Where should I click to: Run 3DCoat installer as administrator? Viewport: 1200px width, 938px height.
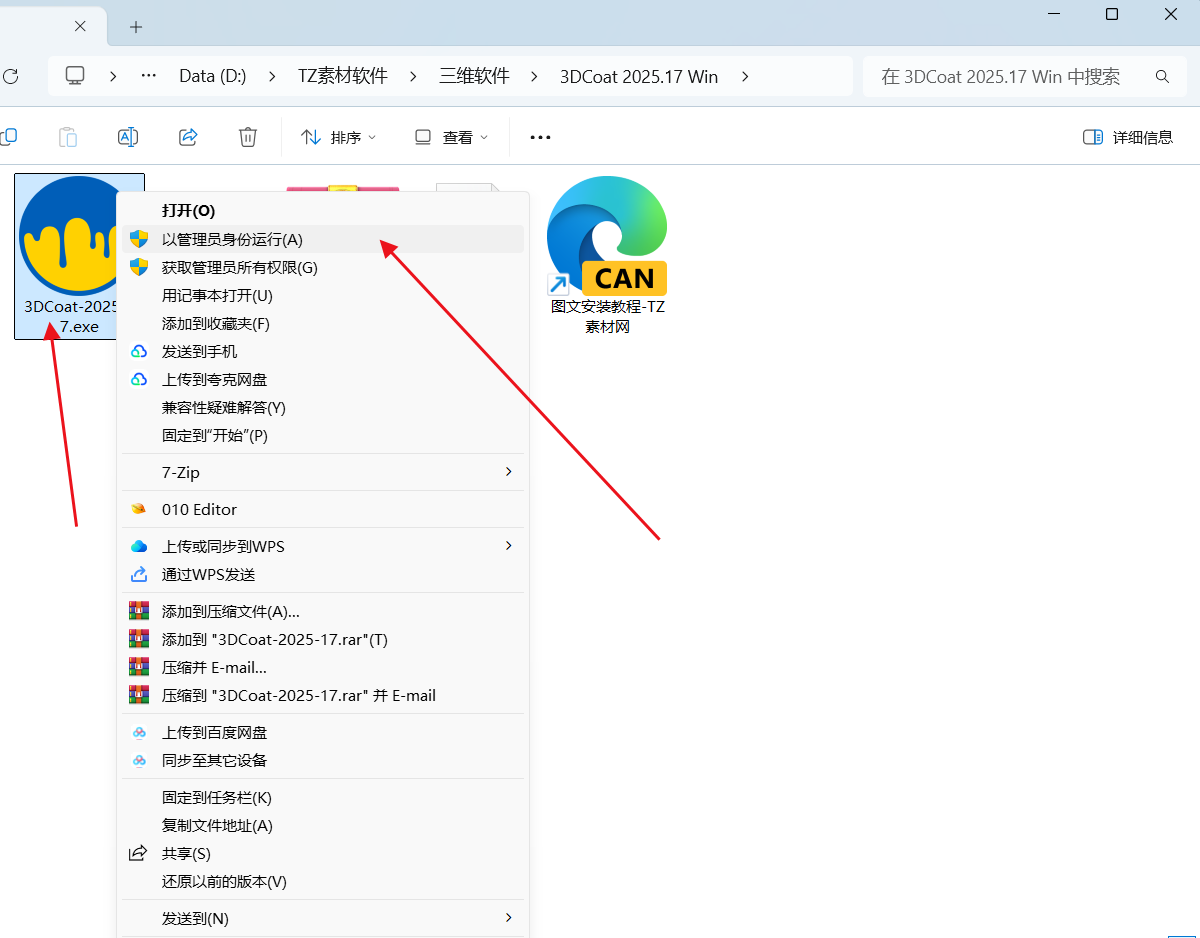click(x=323, y=239)
